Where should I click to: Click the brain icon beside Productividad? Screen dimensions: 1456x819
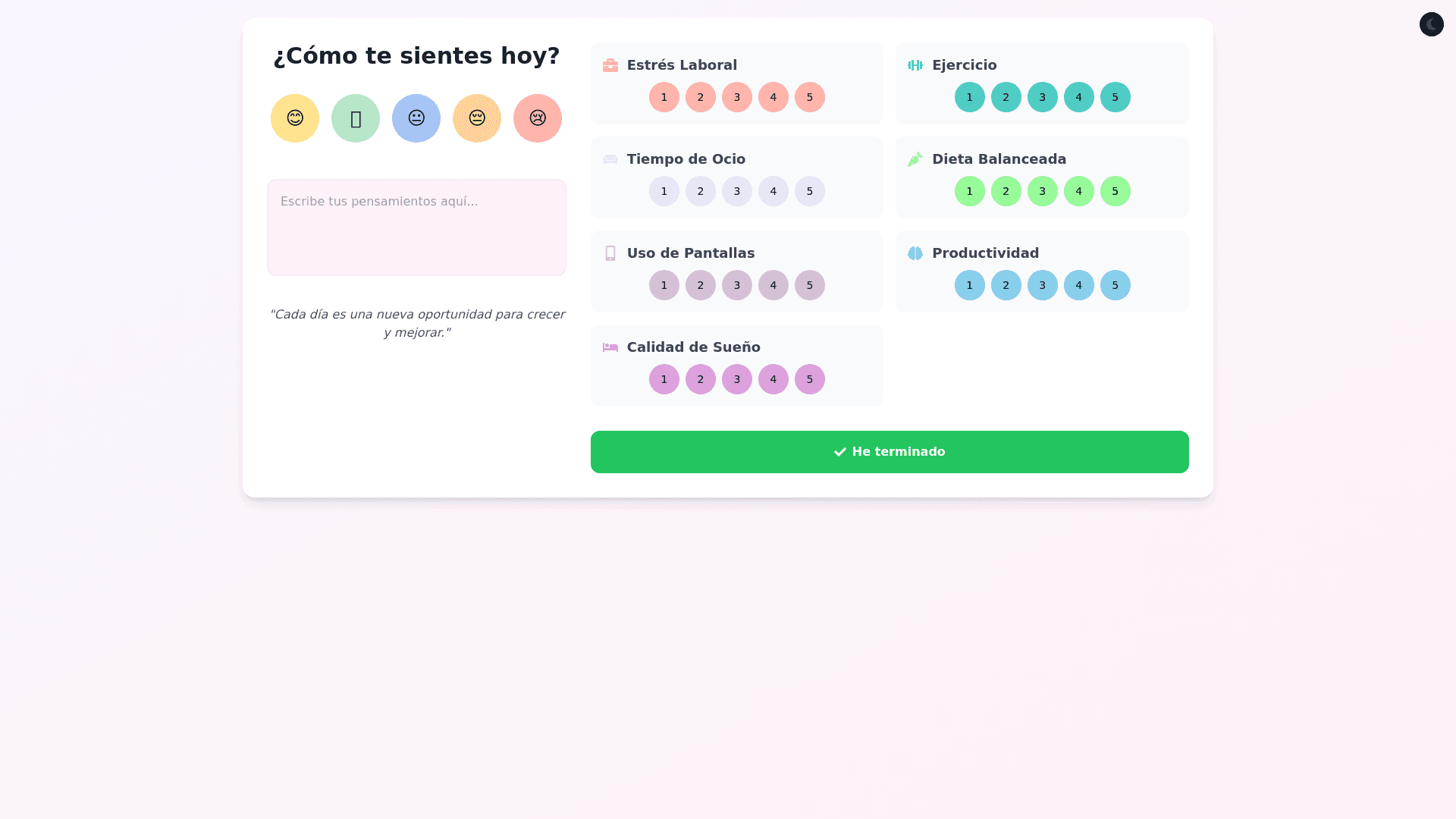click(x=915, y=253)
